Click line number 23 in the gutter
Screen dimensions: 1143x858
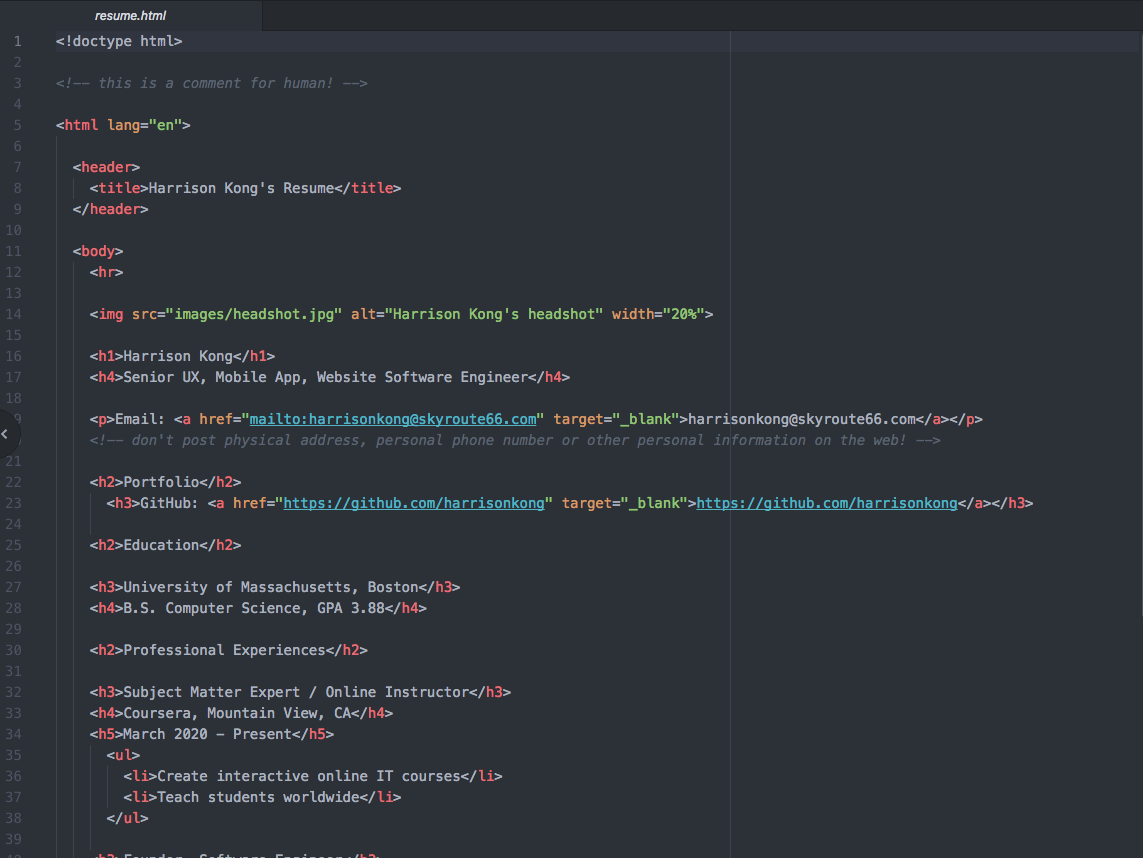14,503
